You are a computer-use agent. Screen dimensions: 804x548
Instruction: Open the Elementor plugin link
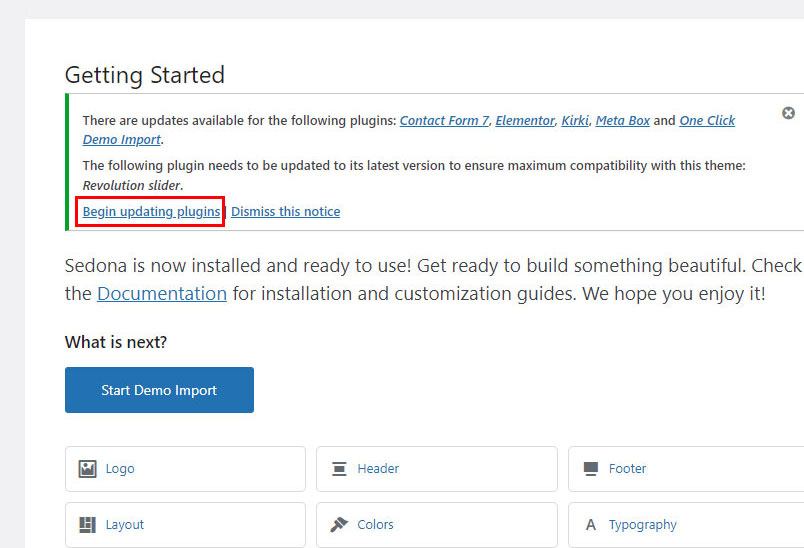tap(525, 120)
